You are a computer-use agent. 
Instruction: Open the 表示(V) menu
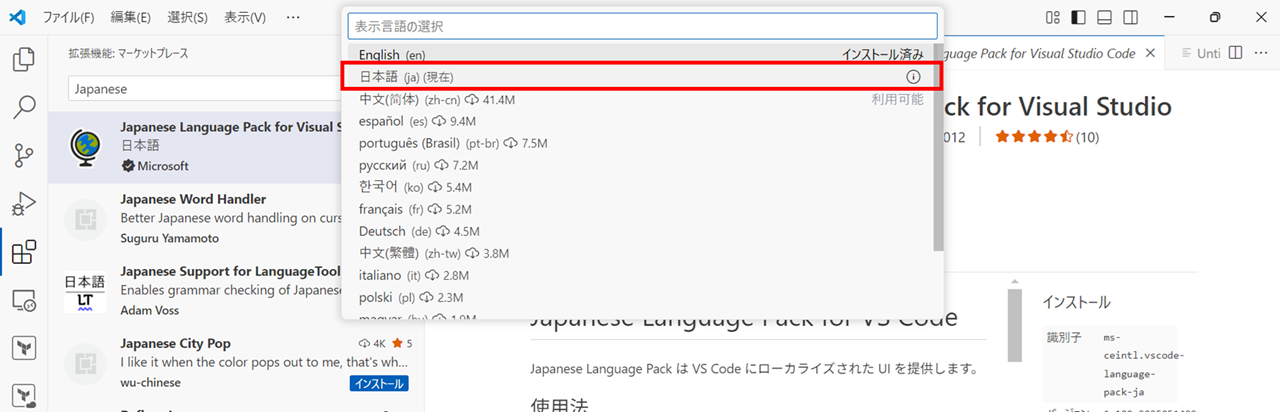click(x=245, y=17)
